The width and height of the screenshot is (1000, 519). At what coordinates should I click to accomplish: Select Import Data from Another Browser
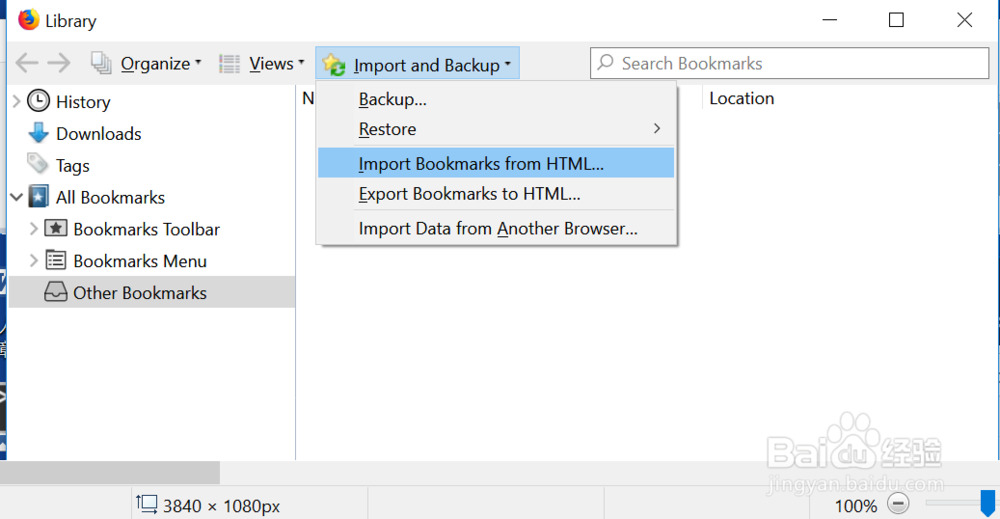coord(497,228)
